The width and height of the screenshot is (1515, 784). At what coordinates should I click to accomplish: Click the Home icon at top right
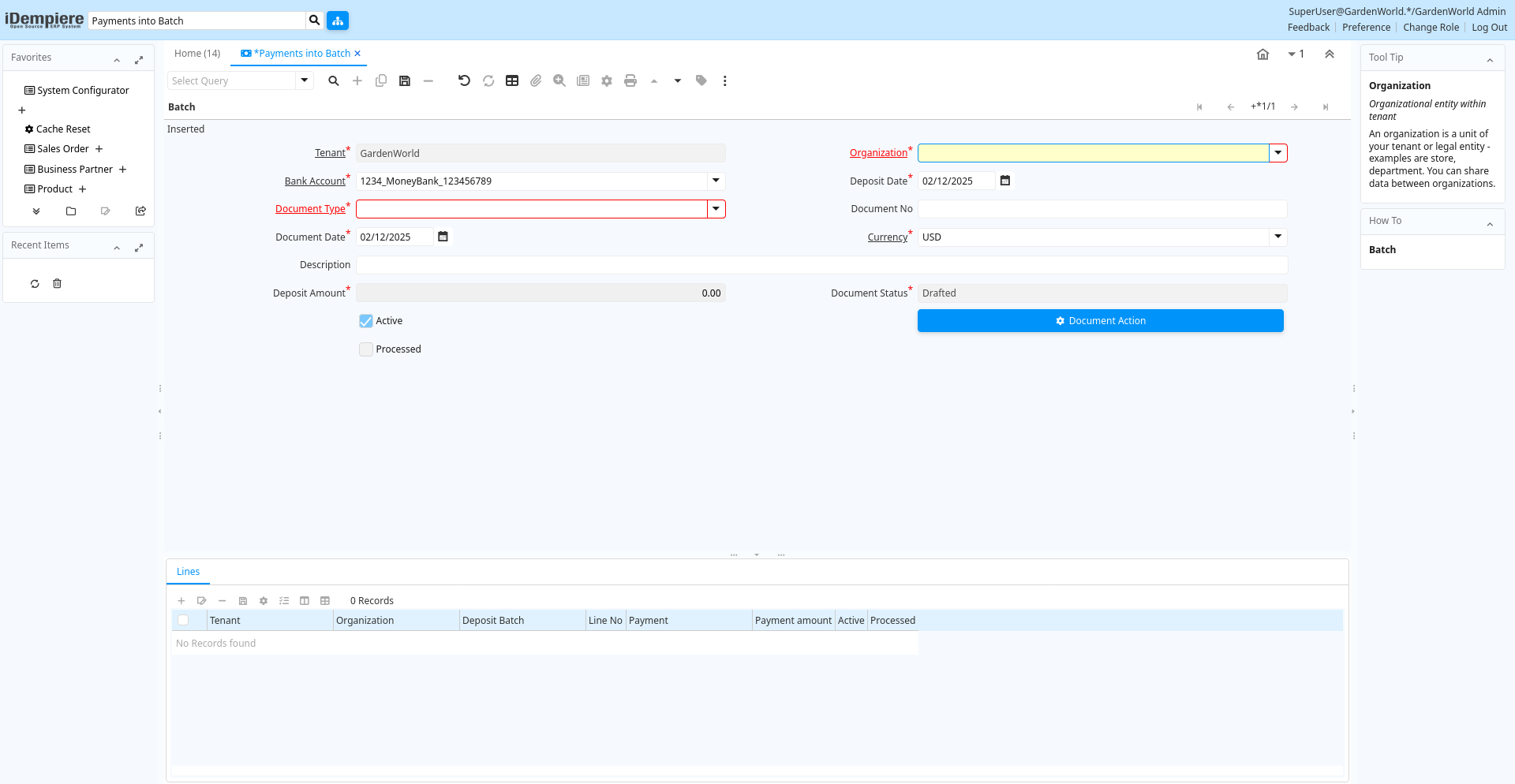pos(1262,54)
